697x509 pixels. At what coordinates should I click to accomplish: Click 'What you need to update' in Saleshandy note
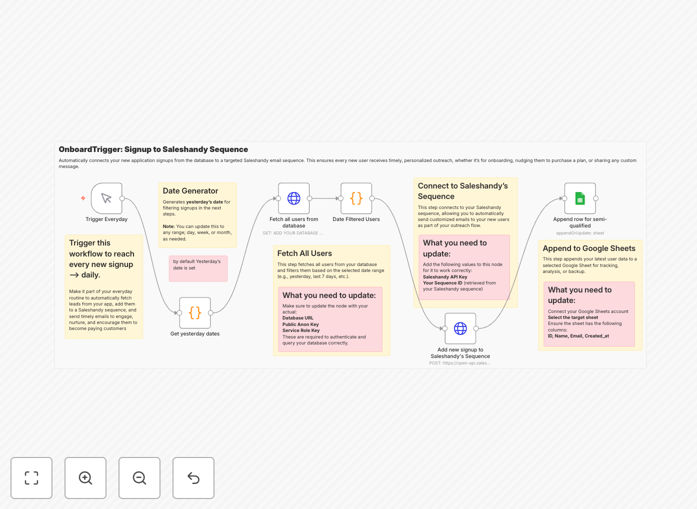(x=455, y=248)
